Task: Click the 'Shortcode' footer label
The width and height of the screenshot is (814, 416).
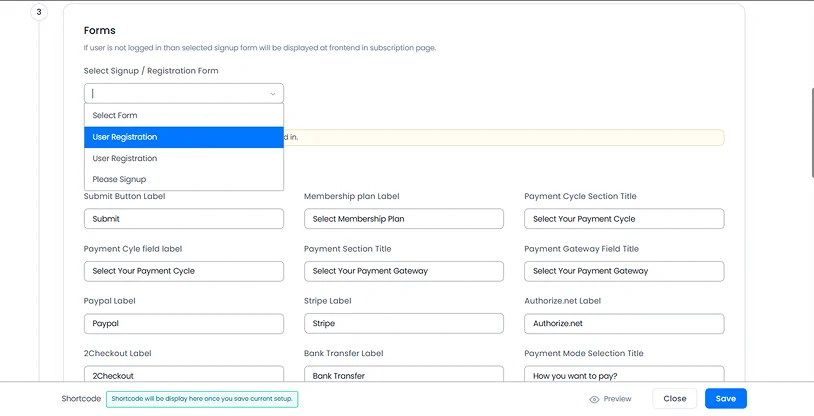Action: (81, 399)
